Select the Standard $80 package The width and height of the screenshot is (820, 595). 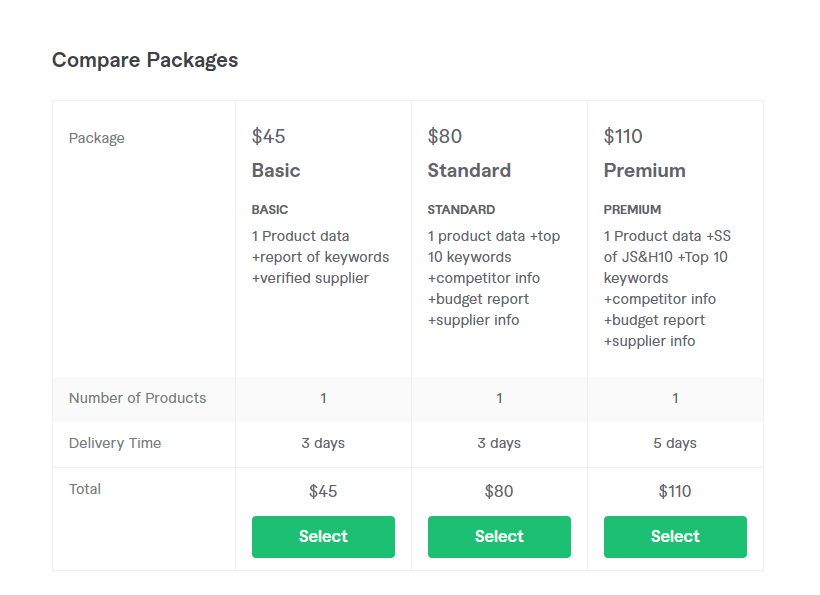(x=499, y=537)
